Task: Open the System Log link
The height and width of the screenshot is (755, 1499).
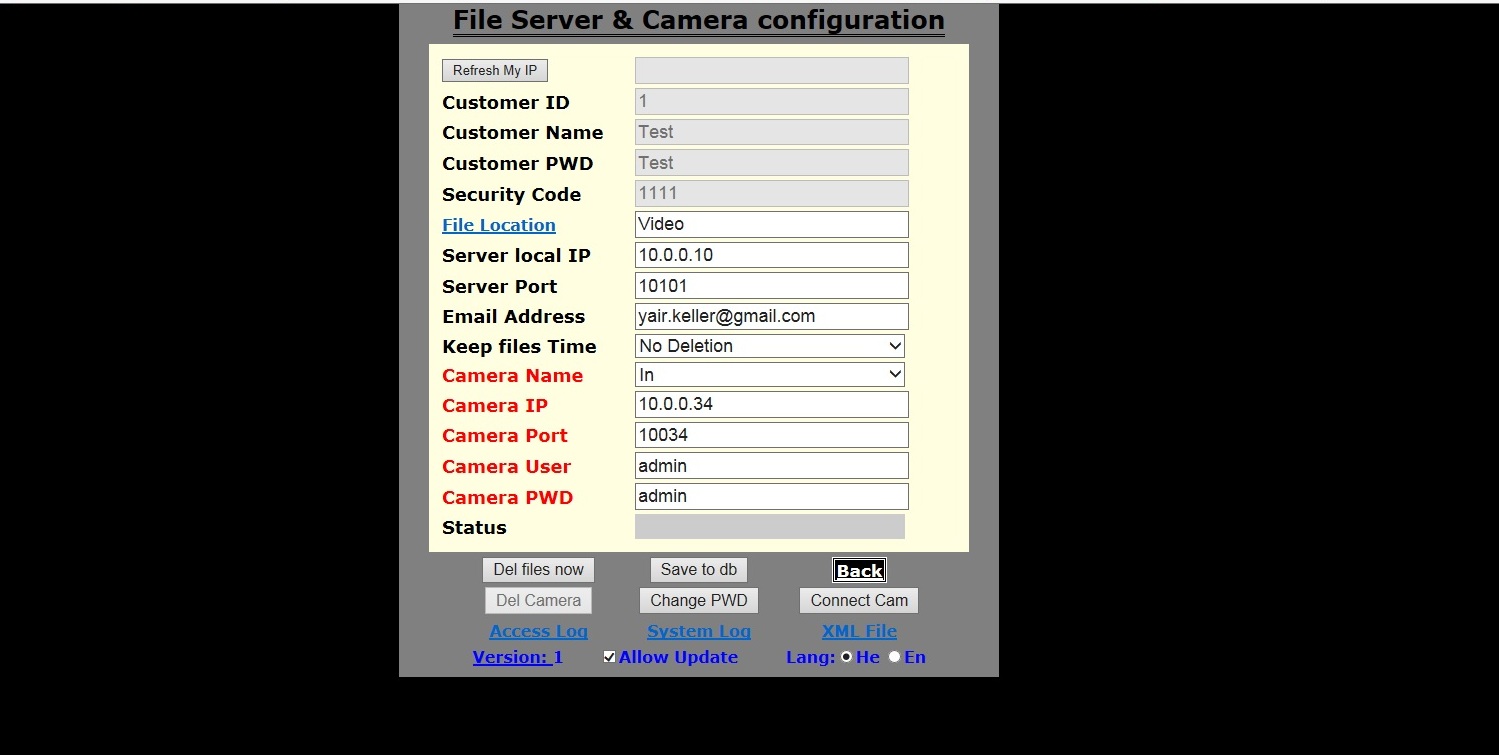Action: (x=698, y=632)
